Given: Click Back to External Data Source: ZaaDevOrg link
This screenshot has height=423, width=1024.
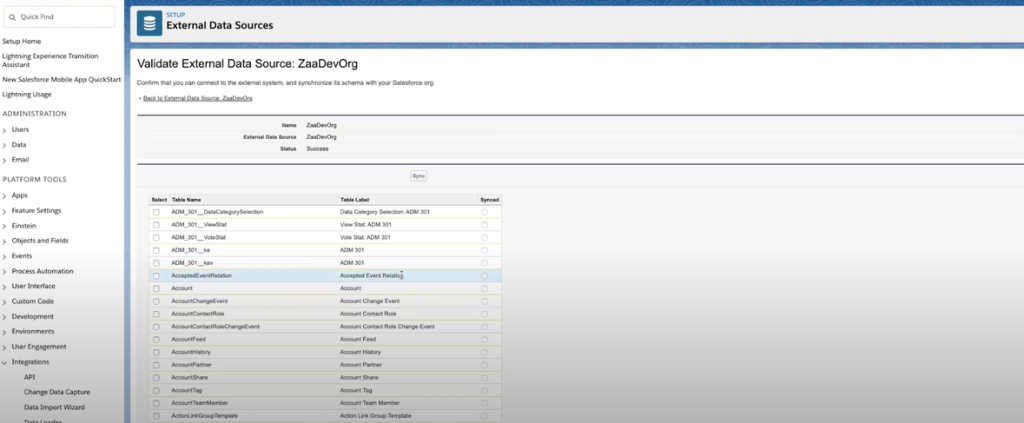Looking at the screenshot, I should pyautogui.click(x=196, y=99).
